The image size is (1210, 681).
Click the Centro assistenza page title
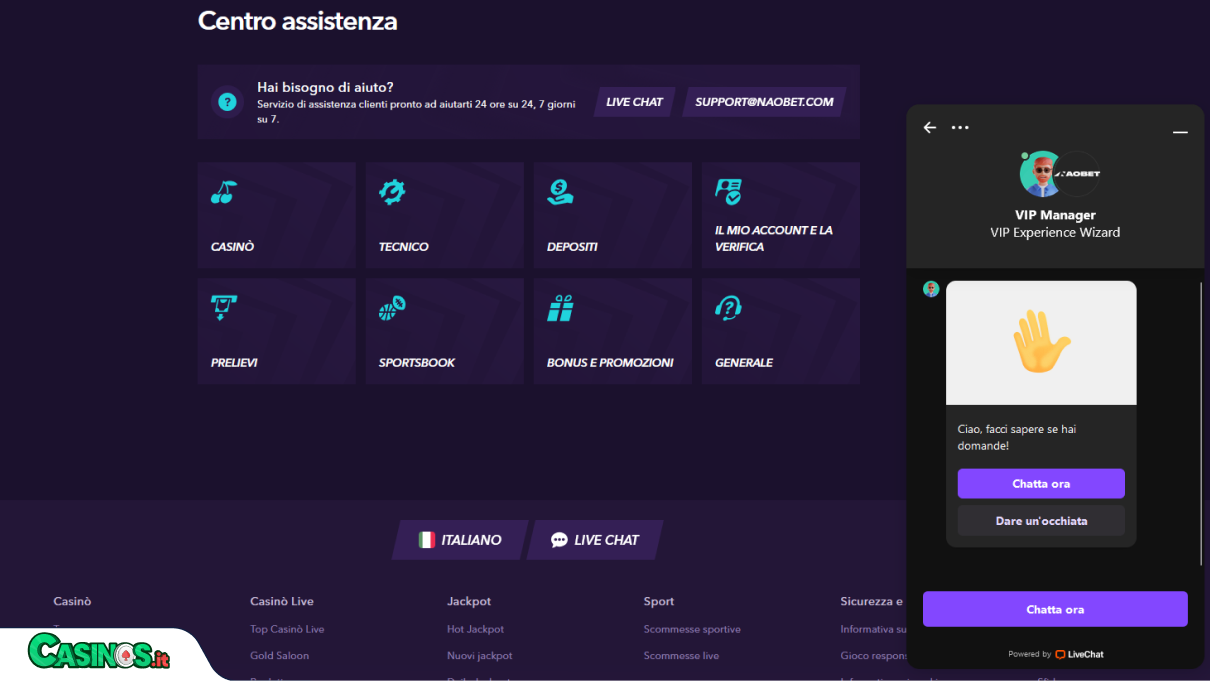297,21
